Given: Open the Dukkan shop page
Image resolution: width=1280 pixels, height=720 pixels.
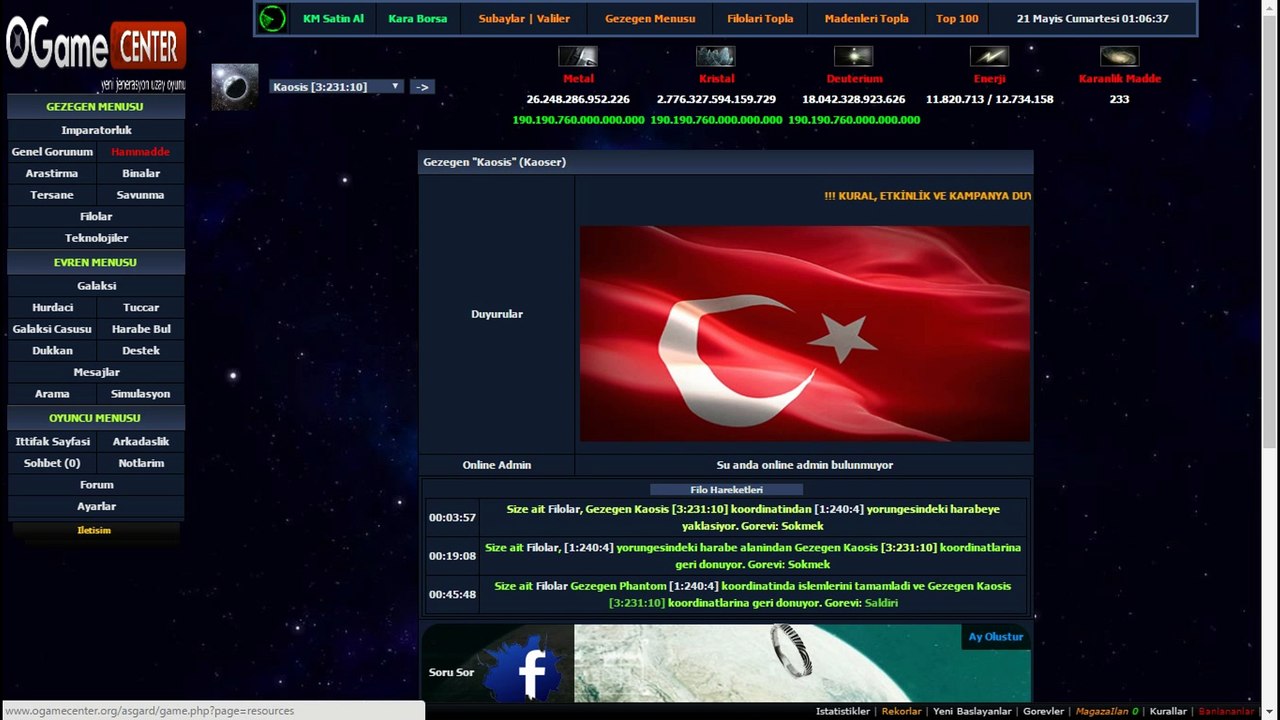Looking at the screenshot, I should tap(52, 351).
